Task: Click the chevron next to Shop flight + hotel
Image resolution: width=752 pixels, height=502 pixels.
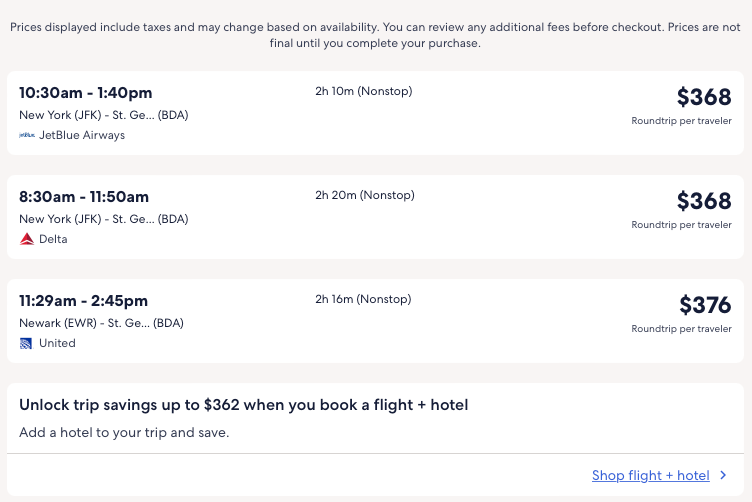Action: click(x=723, y=475)
